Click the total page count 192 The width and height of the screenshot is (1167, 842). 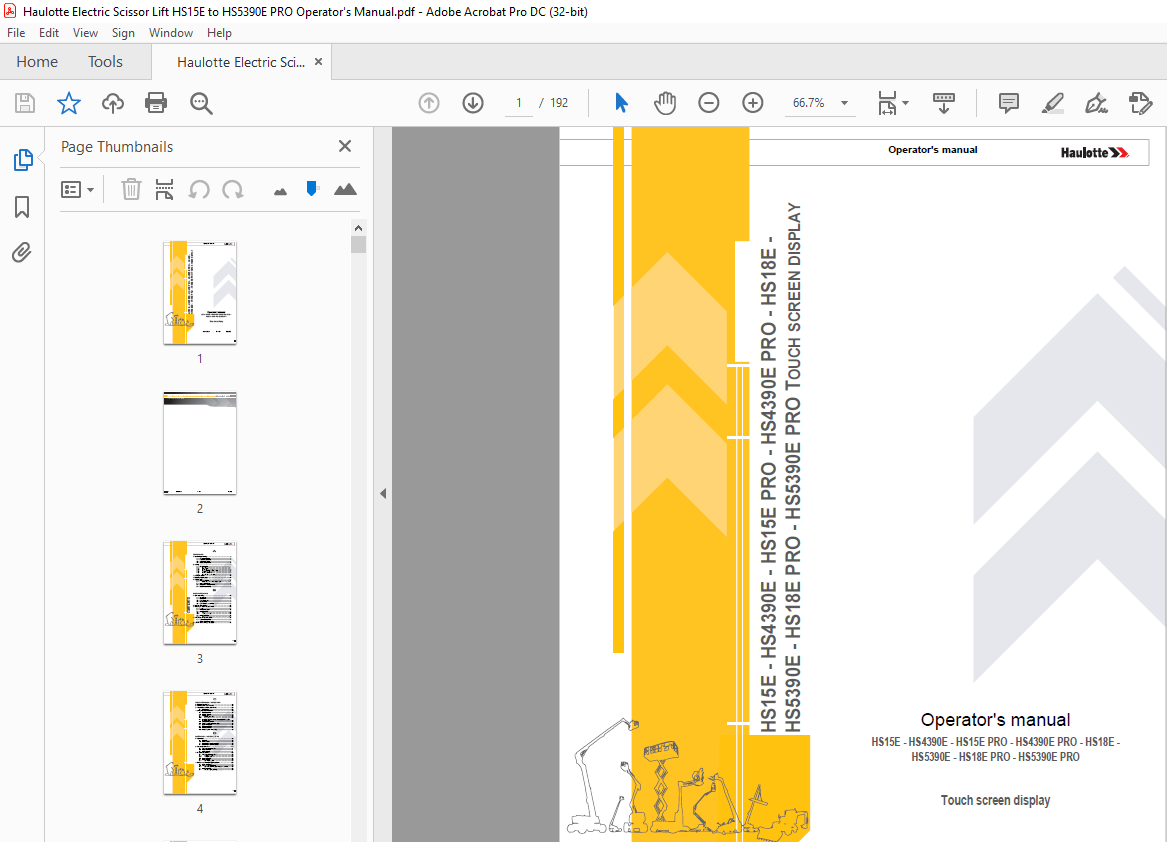[x=559, y=103]
